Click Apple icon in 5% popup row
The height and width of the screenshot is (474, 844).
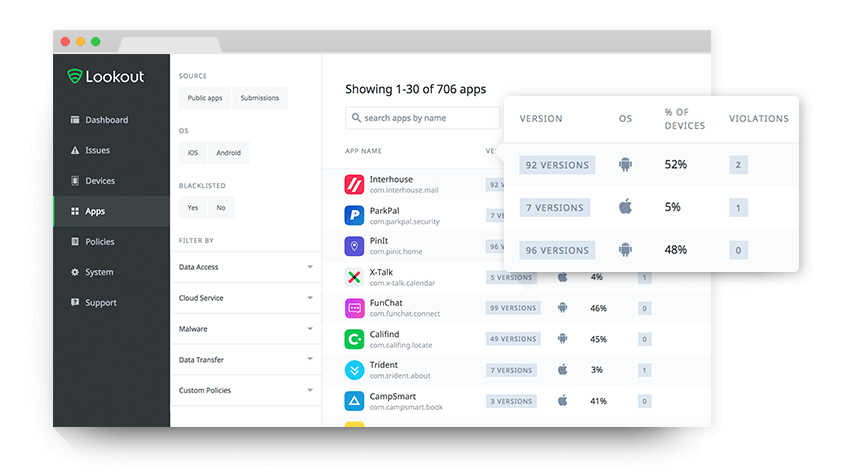[x=625, y=206]
